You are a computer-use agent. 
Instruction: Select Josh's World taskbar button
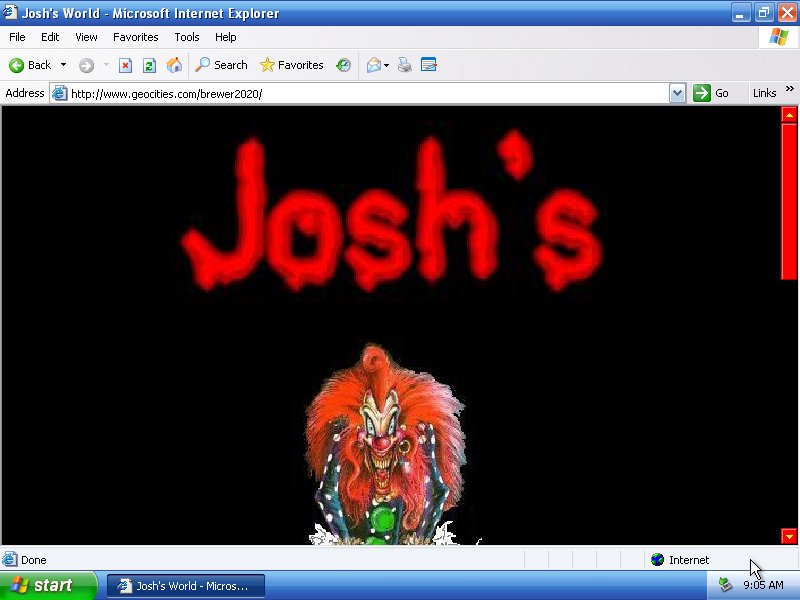click(x=186, y=586)
